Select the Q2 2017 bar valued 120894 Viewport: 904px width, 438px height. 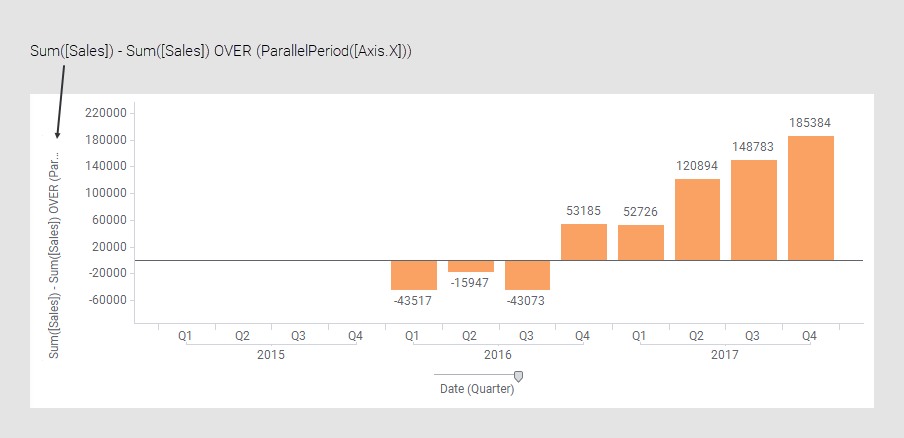[x=697, y=220]
